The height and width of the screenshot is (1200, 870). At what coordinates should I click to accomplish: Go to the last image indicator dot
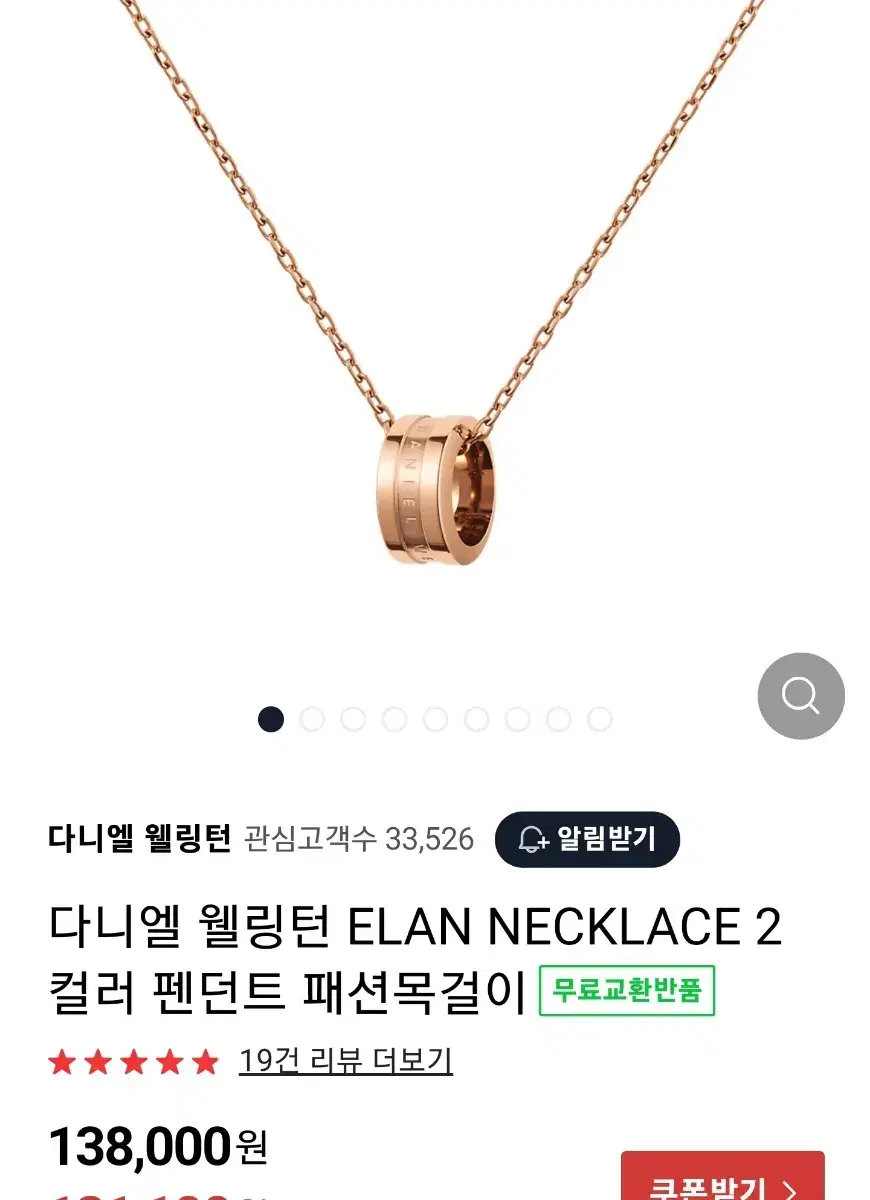pyautogui.click(x=599, y=719)
